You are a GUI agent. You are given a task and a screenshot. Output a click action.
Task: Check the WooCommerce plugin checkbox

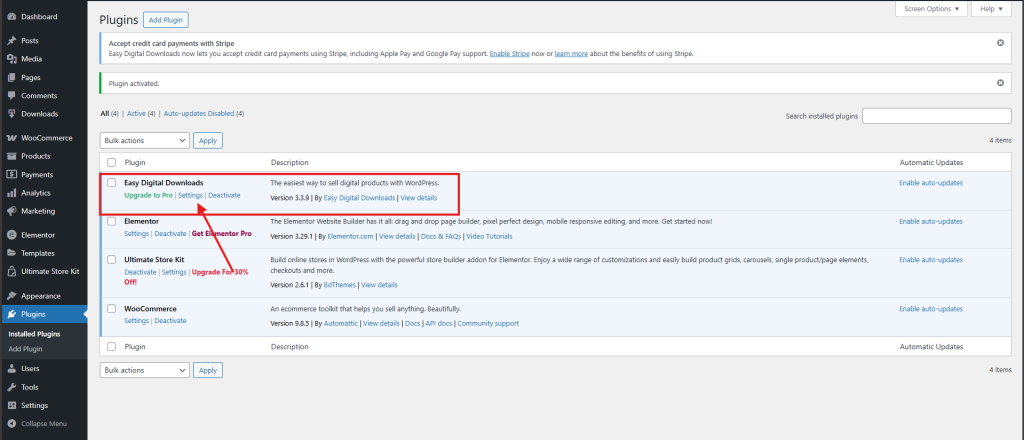[112, 309]
